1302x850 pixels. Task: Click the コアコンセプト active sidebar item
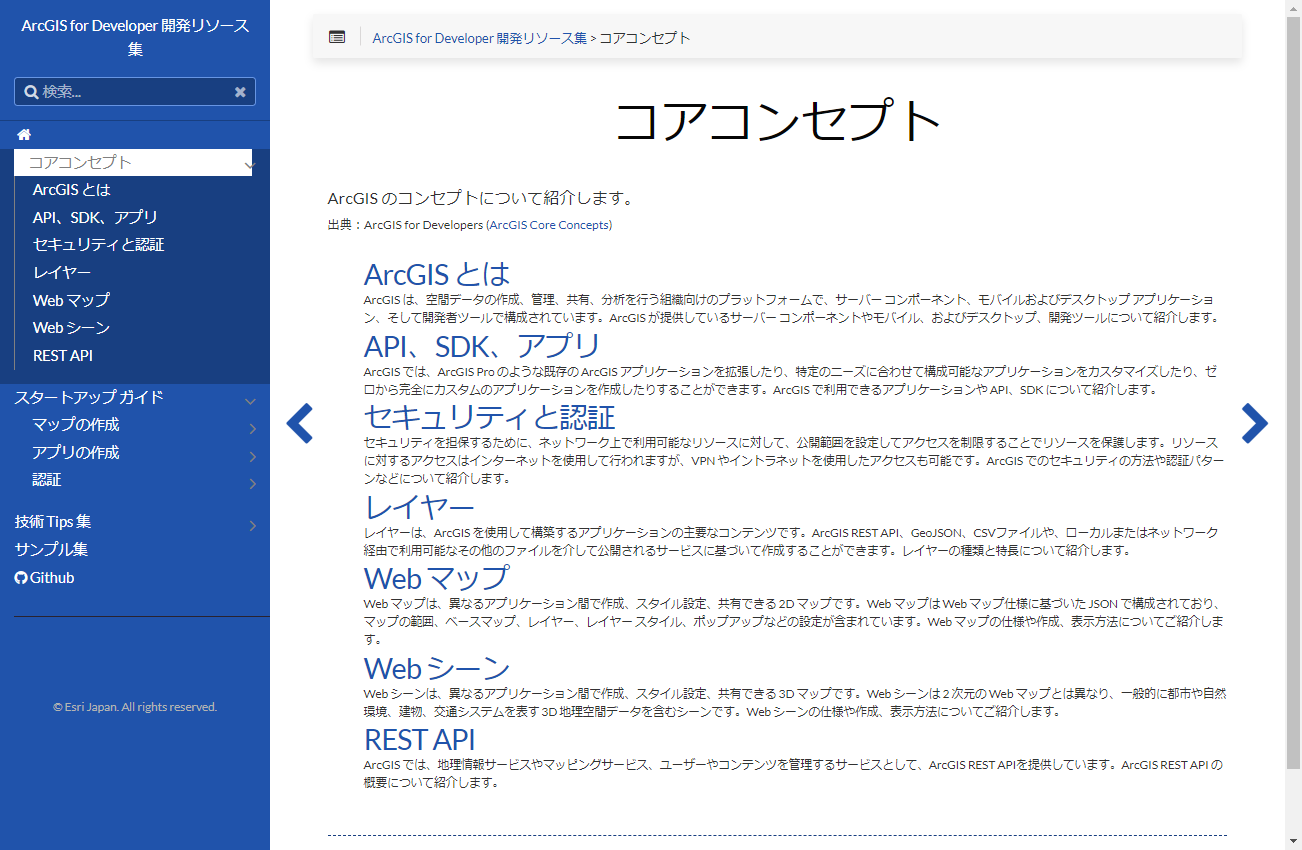point(133,163)
